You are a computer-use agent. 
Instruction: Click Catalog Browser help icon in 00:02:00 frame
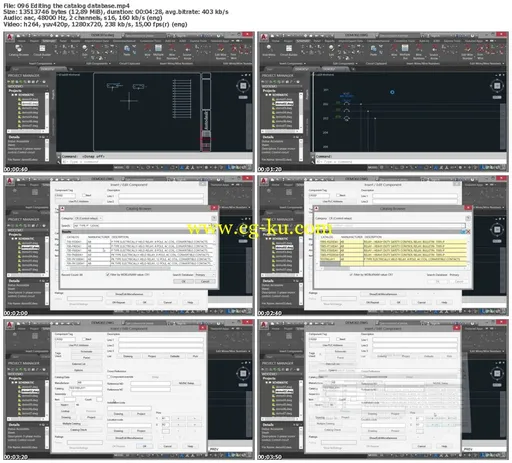pyautogui.click(x=214, y=218)
